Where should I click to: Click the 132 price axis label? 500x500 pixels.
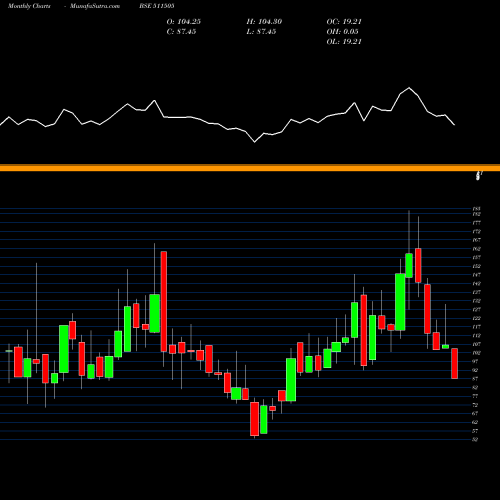tap(476, 301)
